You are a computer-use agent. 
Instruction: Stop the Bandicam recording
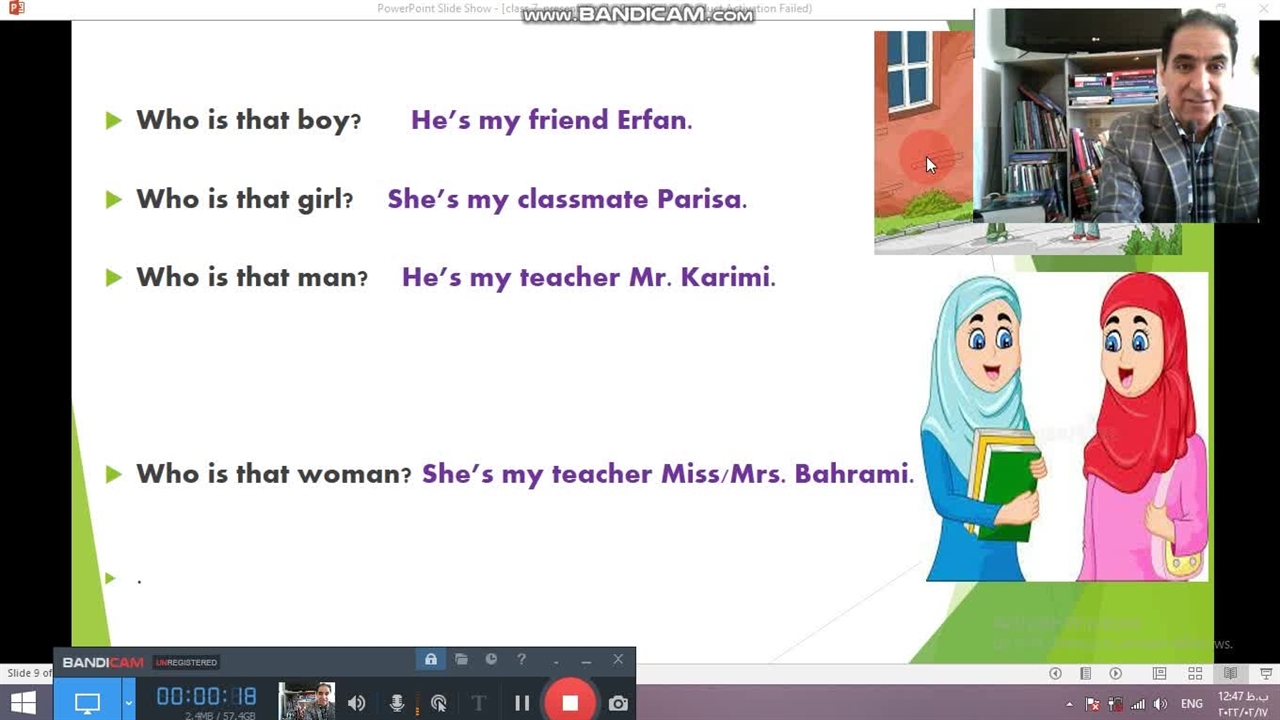coord(569,703)
